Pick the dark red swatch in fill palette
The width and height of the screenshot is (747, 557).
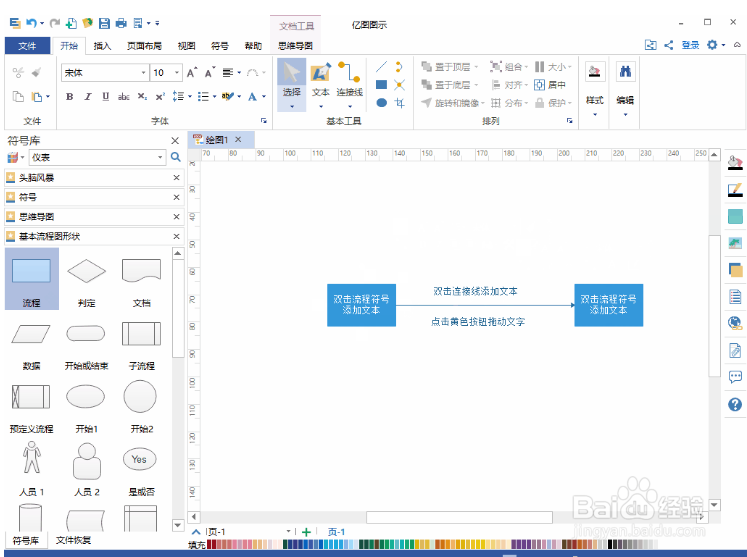pos(210,544)
